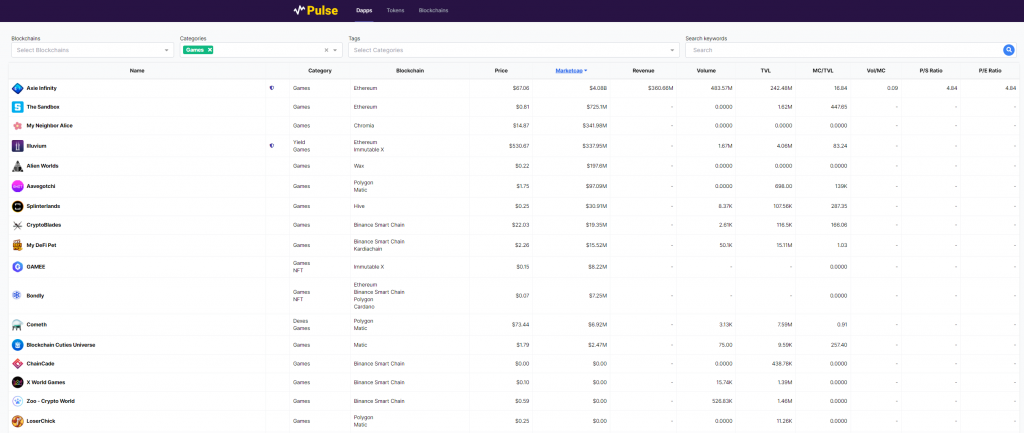Image resolution: width=1024 pixels, height=433 pixels.
Task: Click the Bondly logo icon
Action: pyautogui.click(x=18, y=295)
